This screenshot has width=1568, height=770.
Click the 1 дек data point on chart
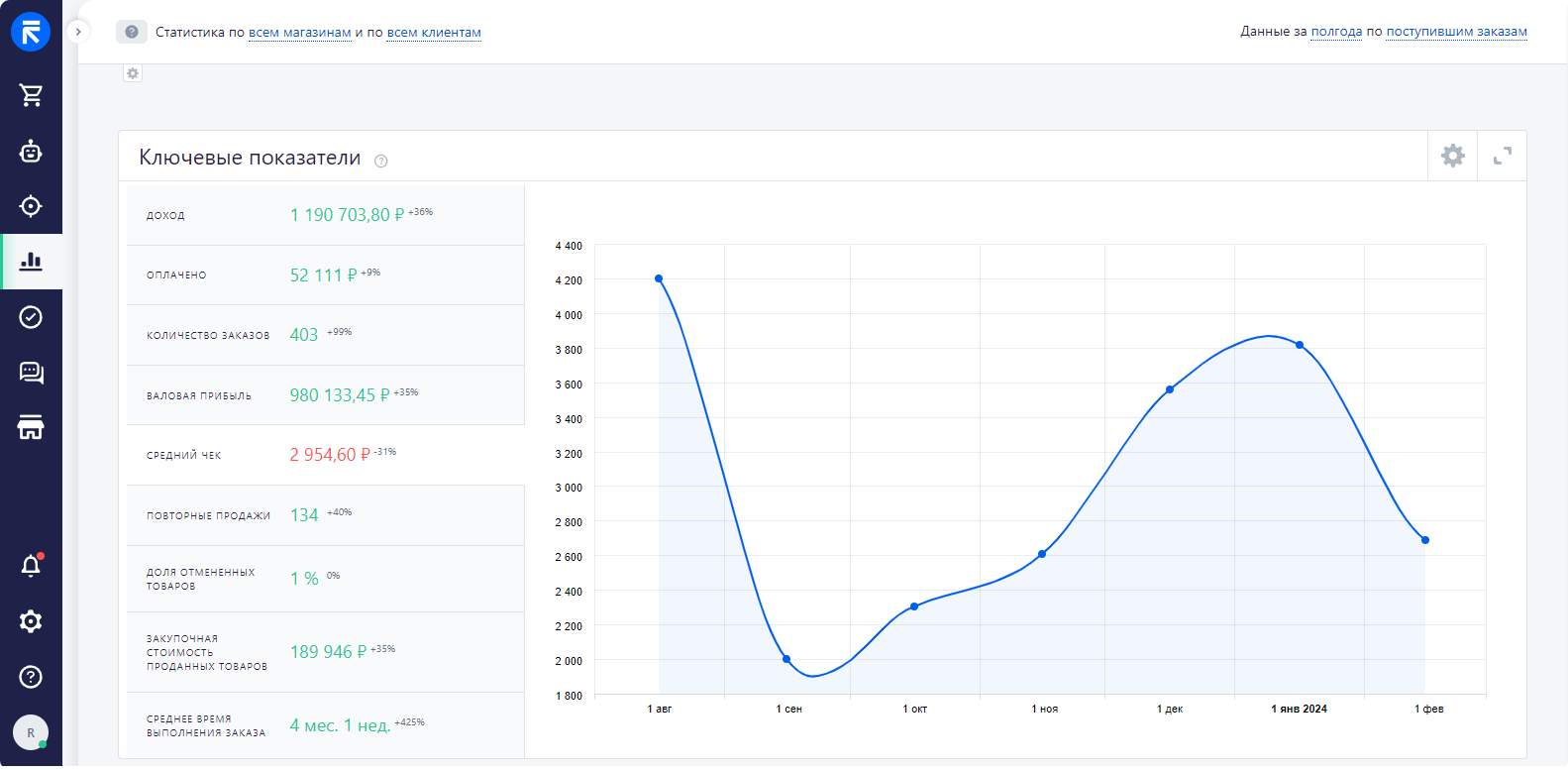point(1170,389)
